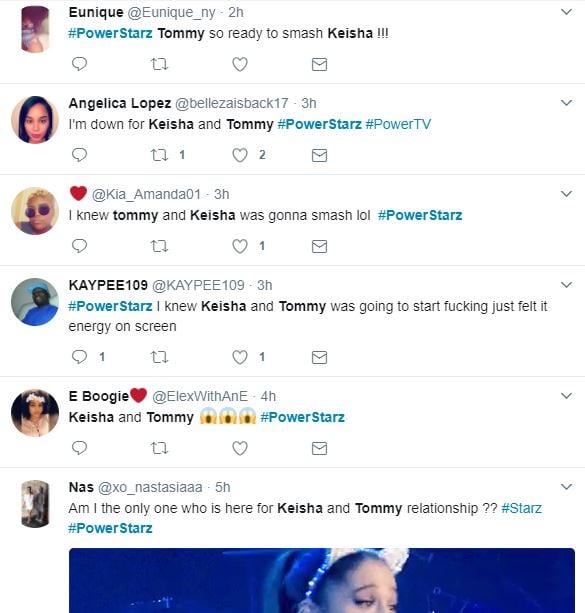585x613 pixels.
Task: Reply to E Boogie's tweet
Action: click(x=79, y=448)
